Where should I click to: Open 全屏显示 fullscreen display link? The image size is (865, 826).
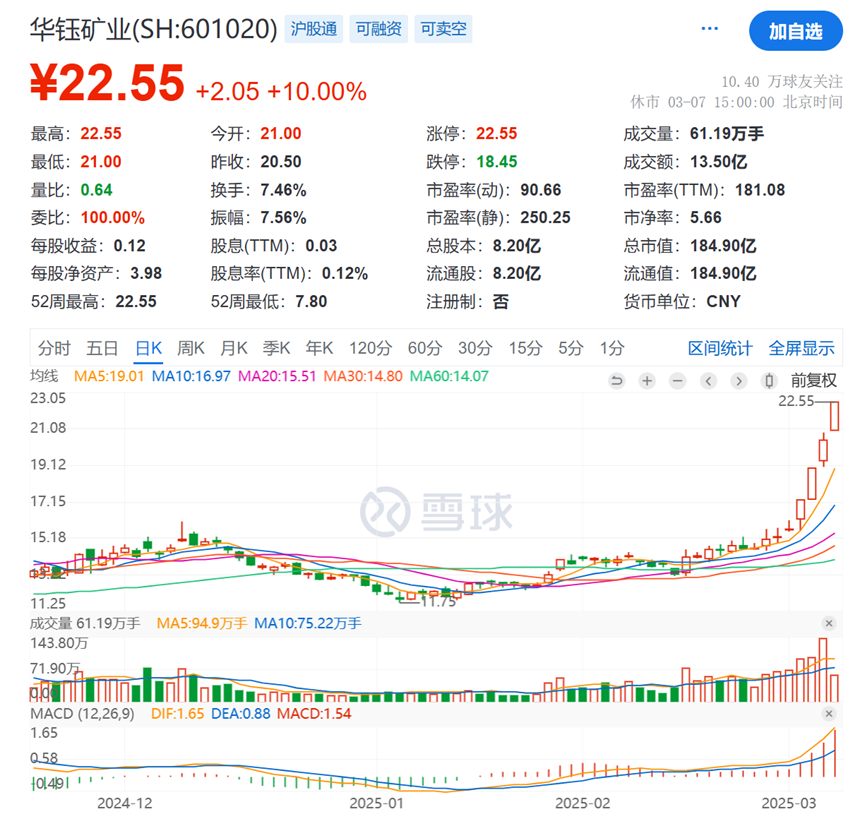coord(805,348)
